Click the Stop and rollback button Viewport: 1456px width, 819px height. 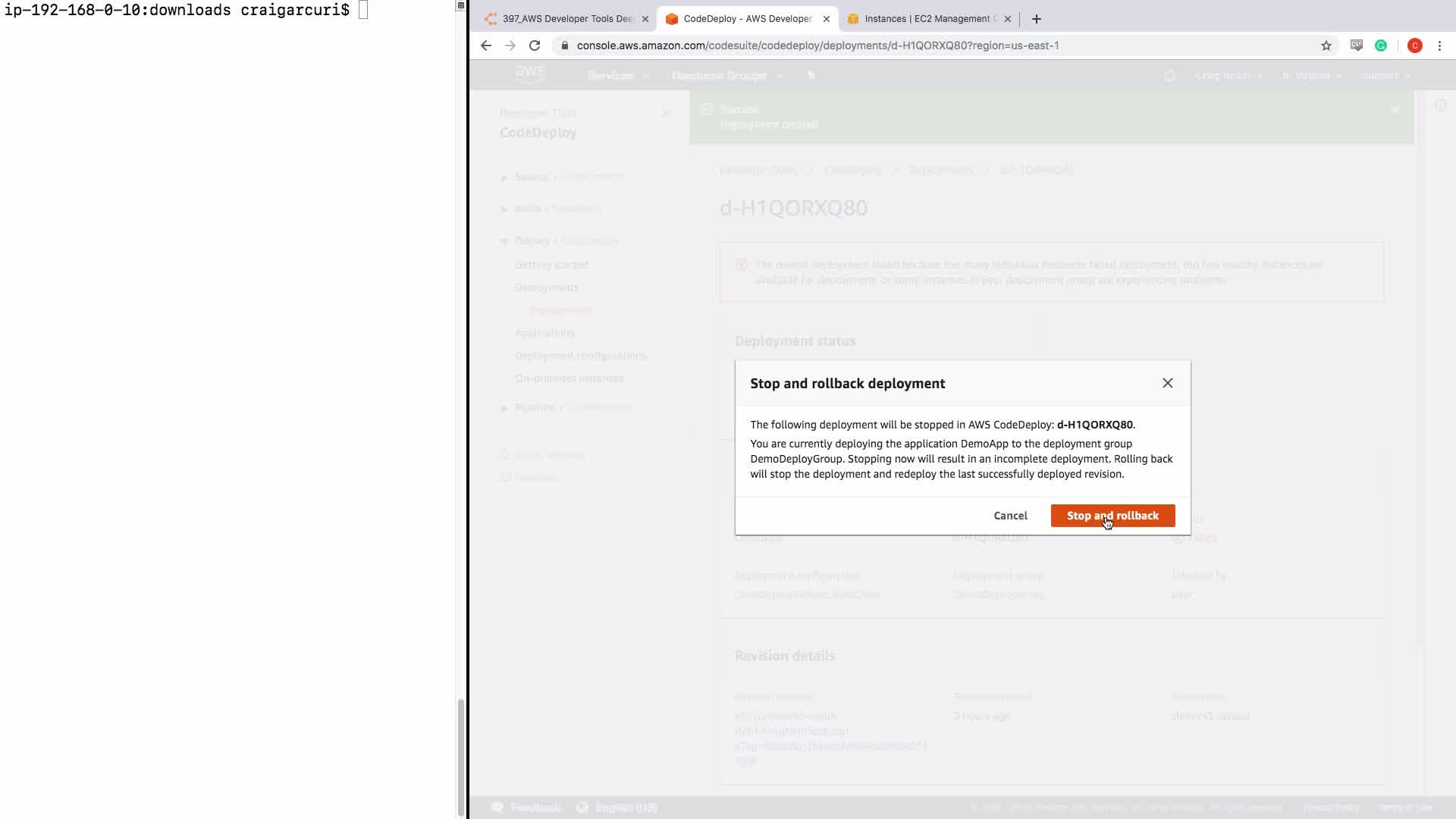tap(1112, 516)
